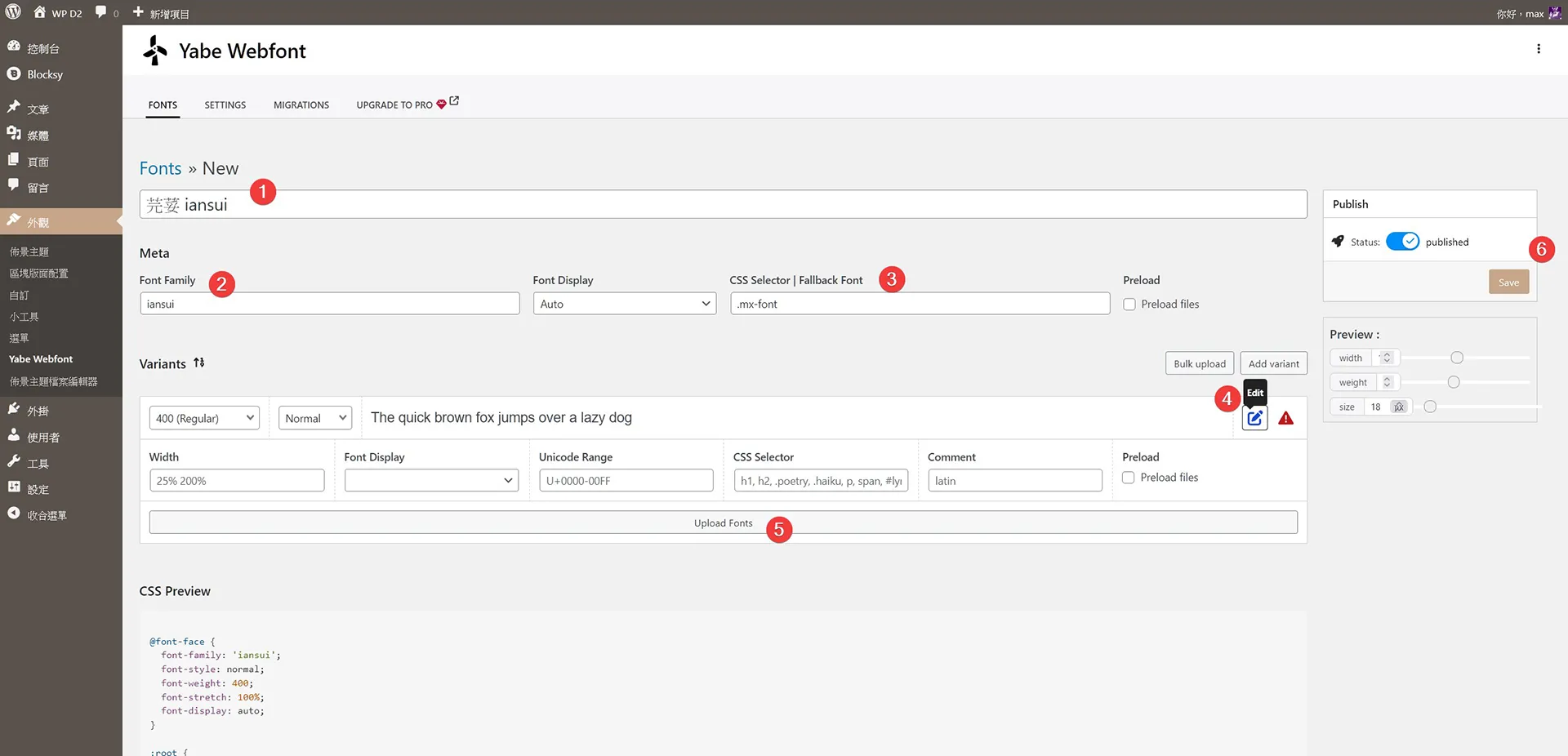
Task: Click the Edit variant pencil icon
Action: 1255,418
